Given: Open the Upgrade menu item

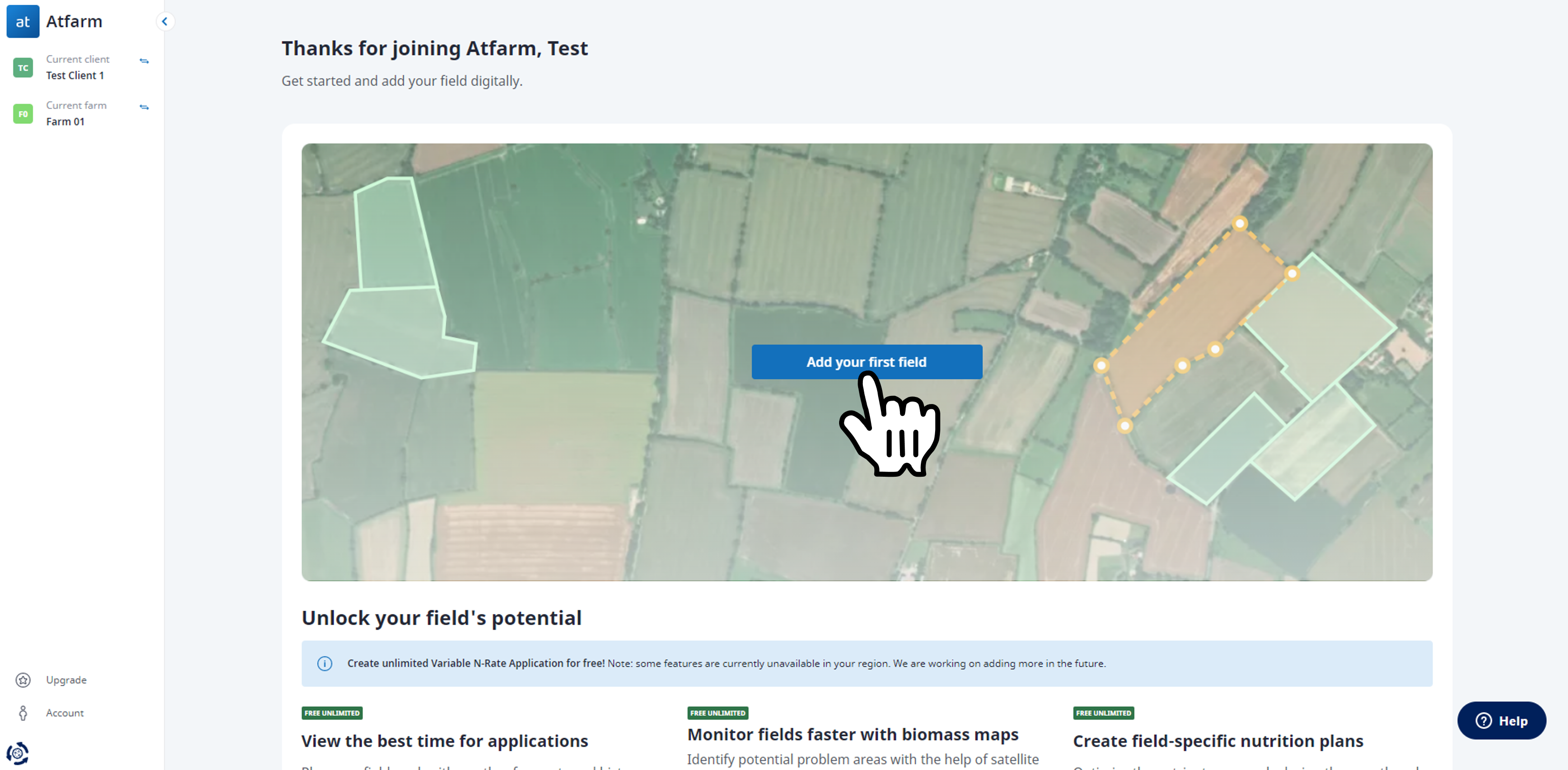Looking at the screenshot, I should pyautogui.click(x=67, y=680).
